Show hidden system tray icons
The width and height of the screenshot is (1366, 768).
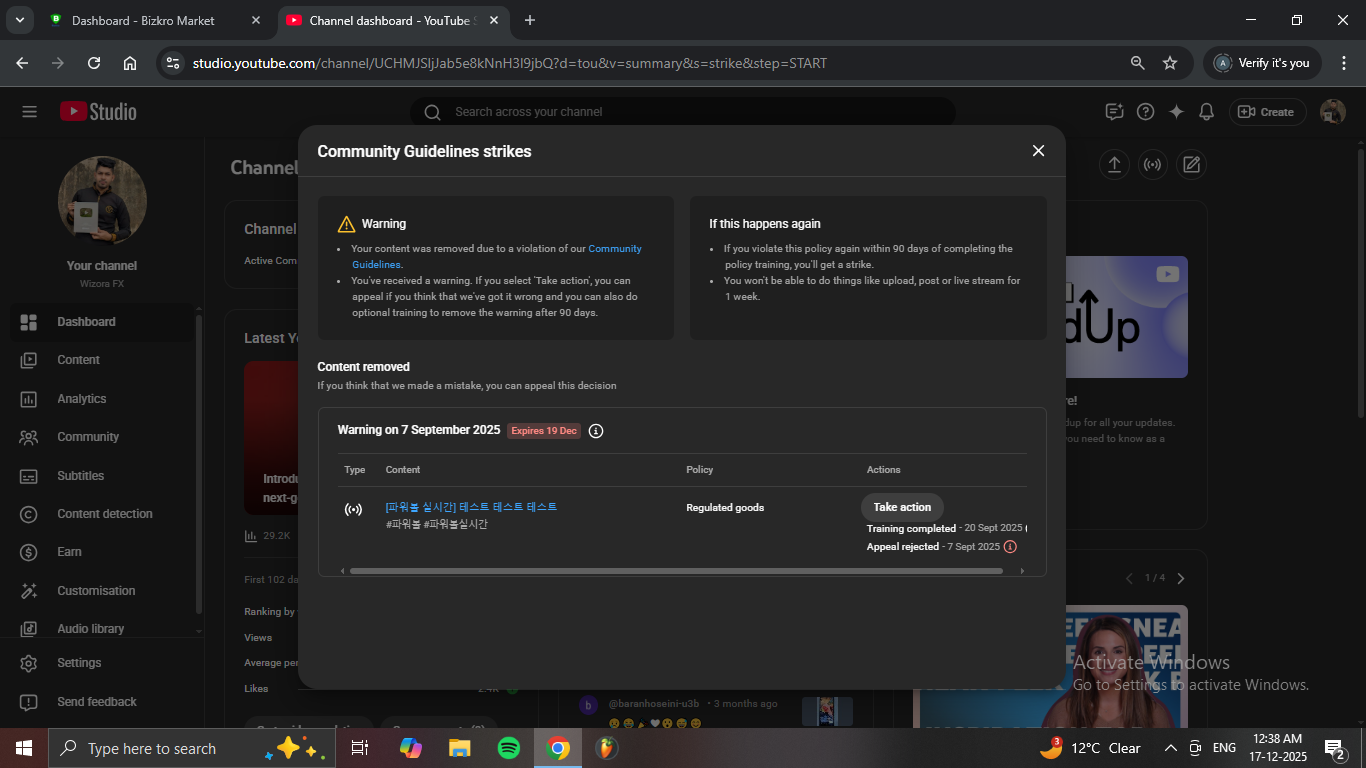1170,748
